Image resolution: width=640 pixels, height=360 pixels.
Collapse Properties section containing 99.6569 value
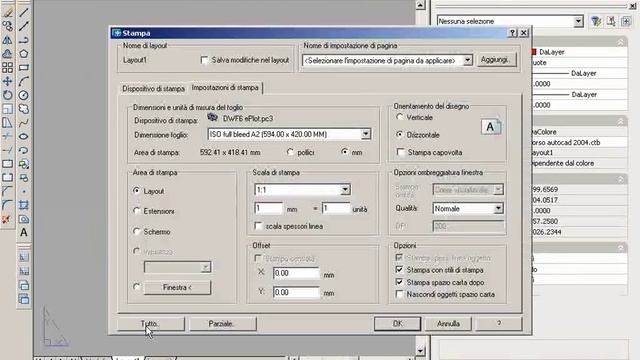[621, 179]
